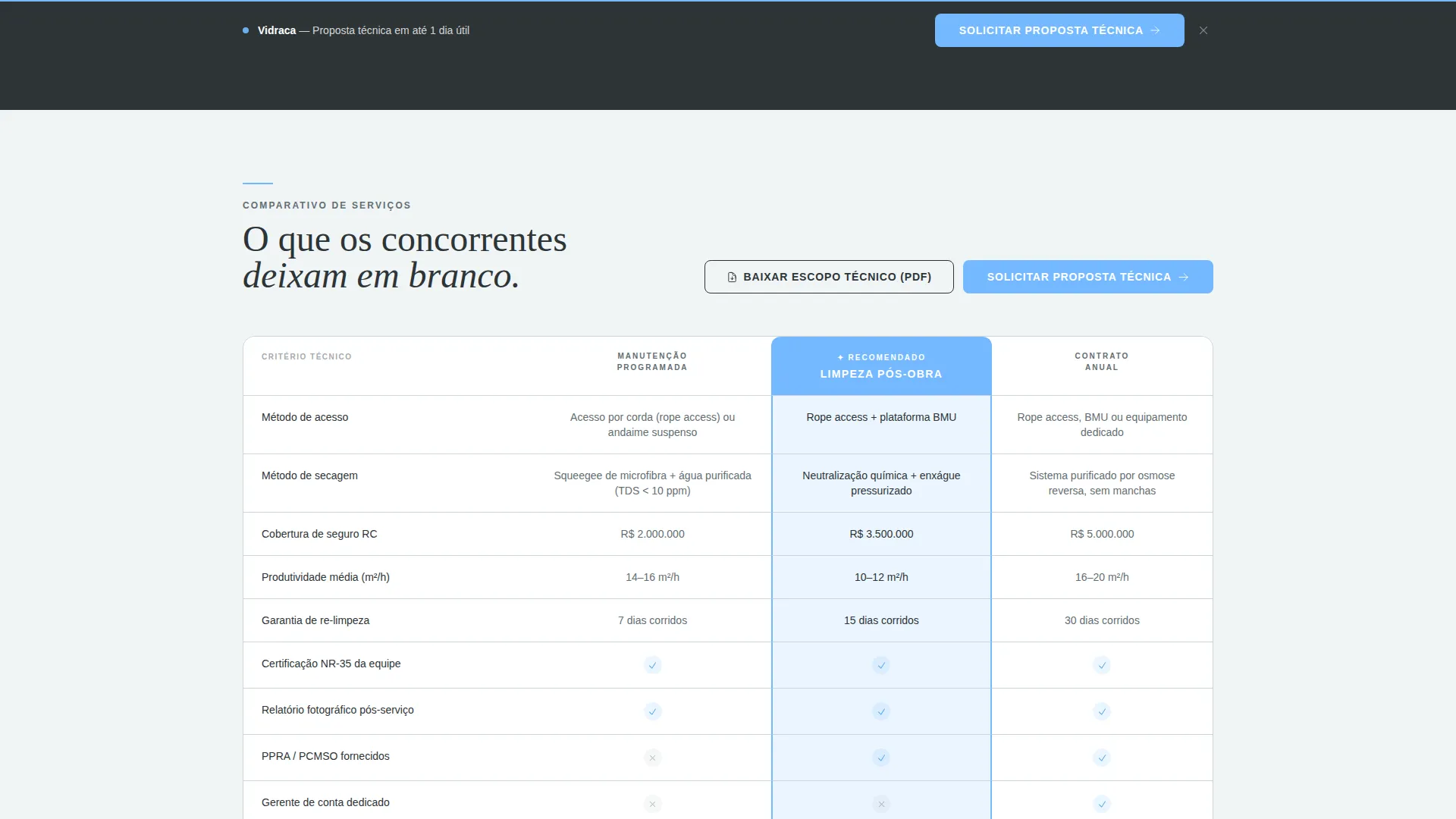Click the PPRA / PCMSO fornecidos label

[x=325, y=756]
